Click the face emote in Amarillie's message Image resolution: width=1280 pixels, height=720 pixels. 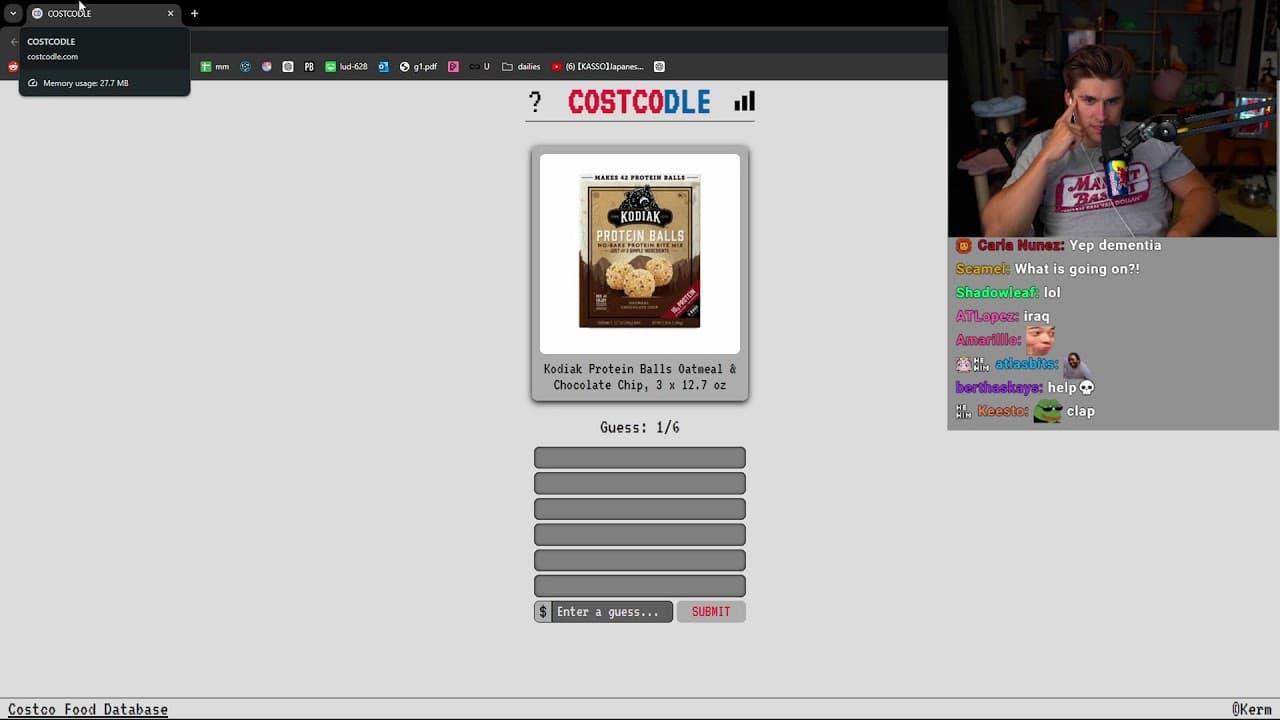coord(1040,340)
